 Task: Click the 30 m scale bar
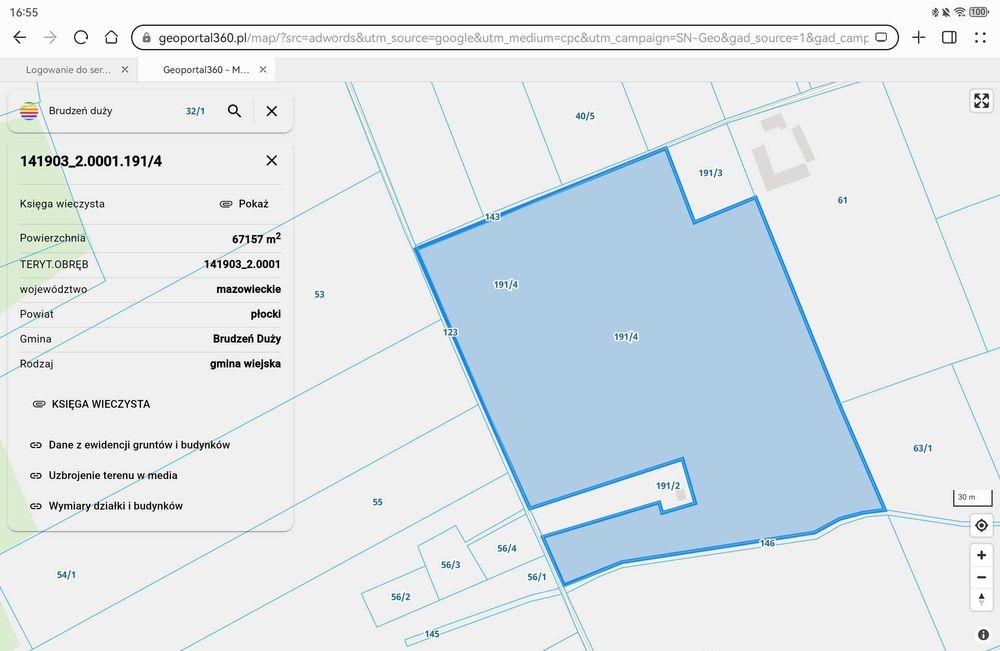[973, 498]
